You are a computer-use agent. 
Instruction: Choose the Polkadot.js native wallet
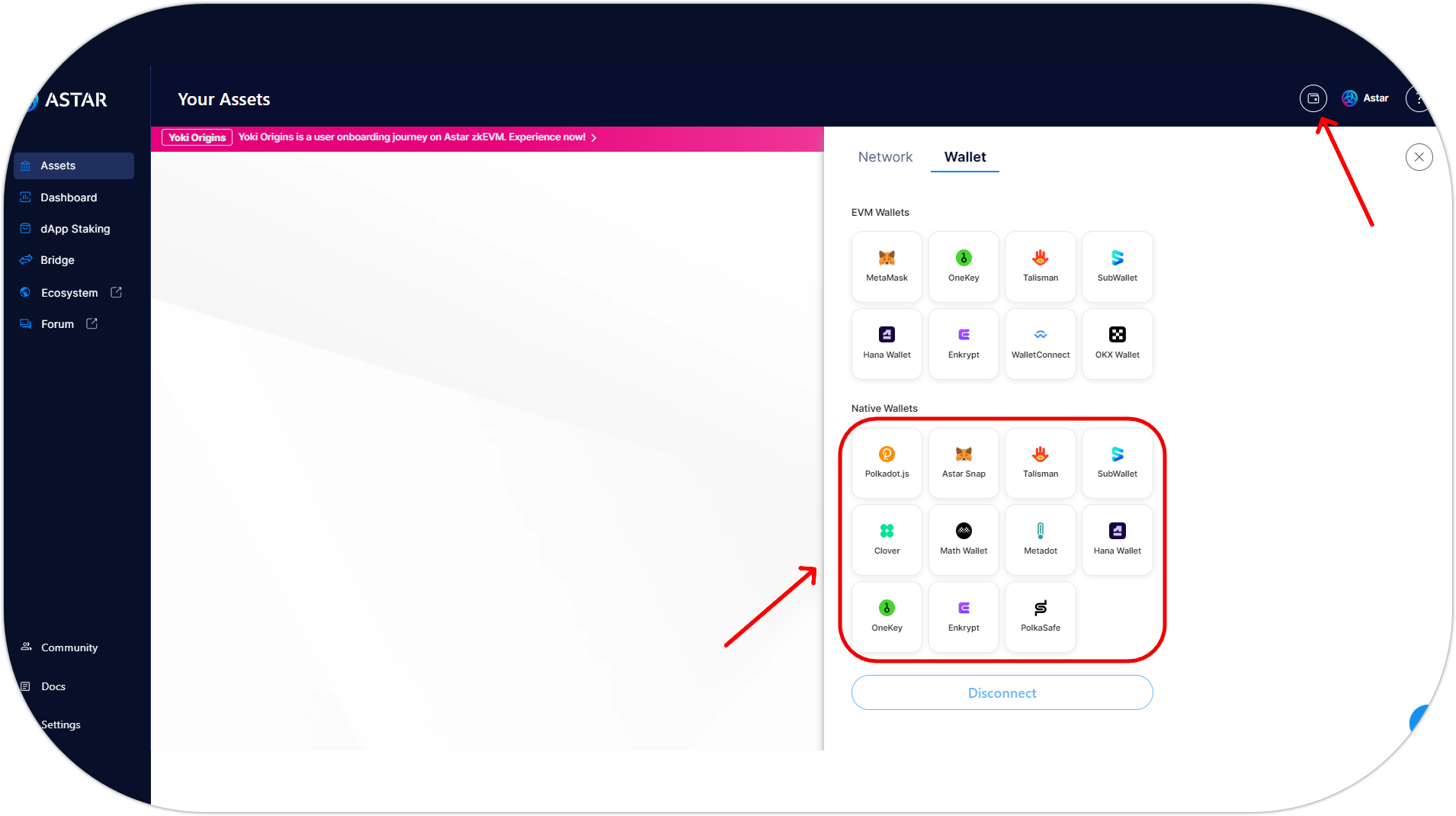pyautogui.click(x=887, y=462)
